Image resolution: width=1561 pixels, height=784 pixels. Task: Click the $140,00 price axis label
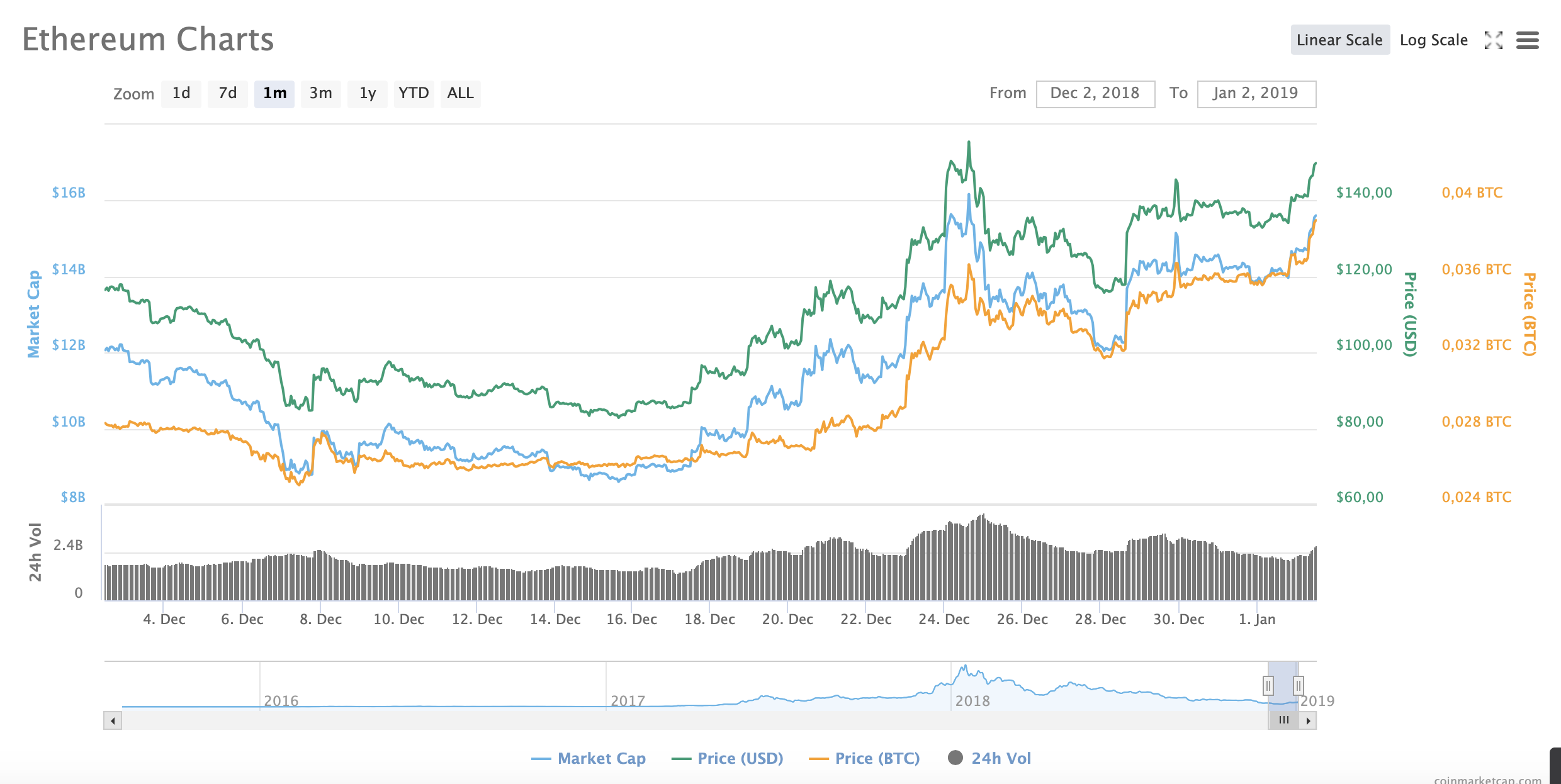click(x=1364, y=193)
